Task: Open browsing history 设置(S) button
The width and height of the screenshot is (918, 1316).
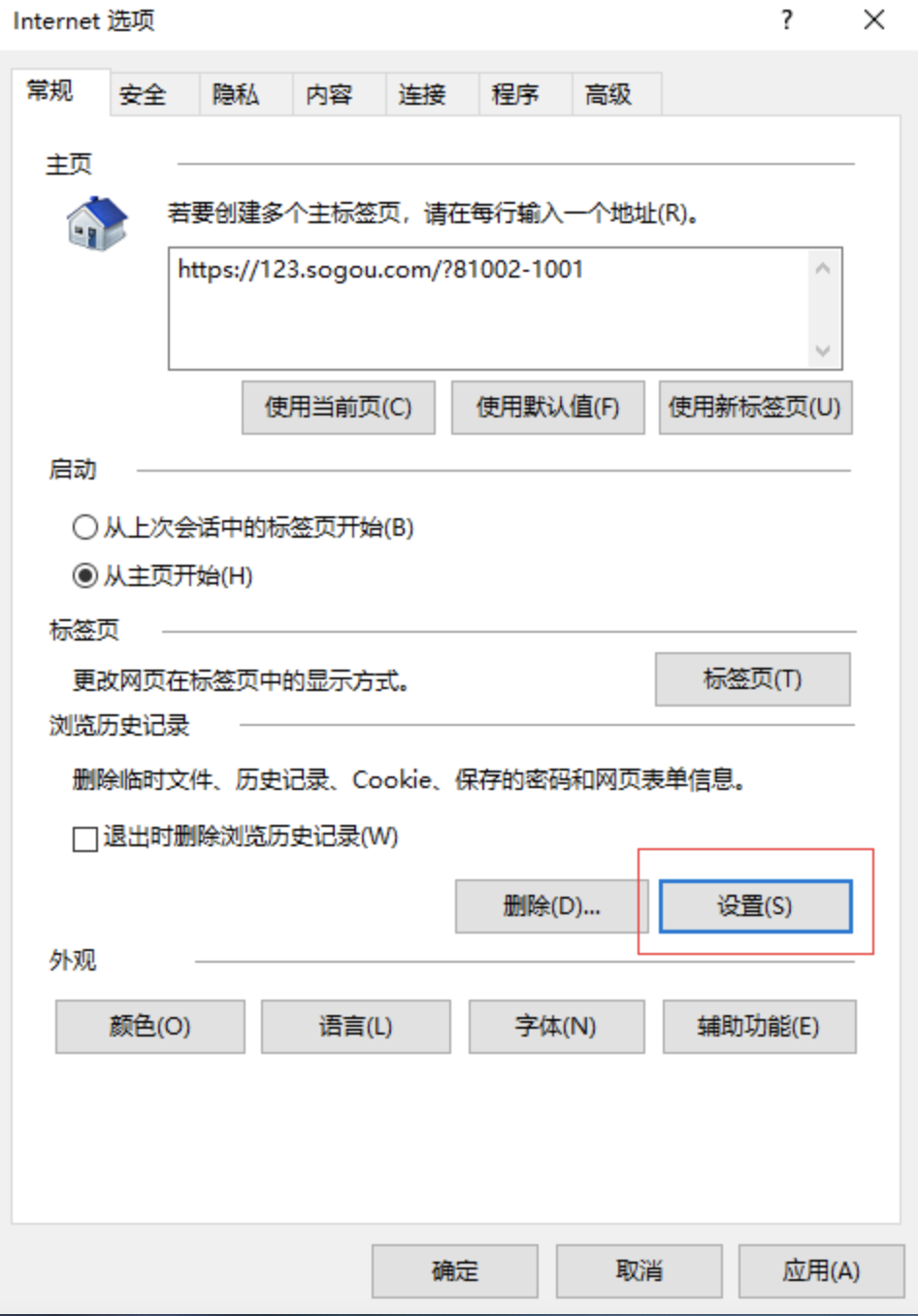Action: 755,906
